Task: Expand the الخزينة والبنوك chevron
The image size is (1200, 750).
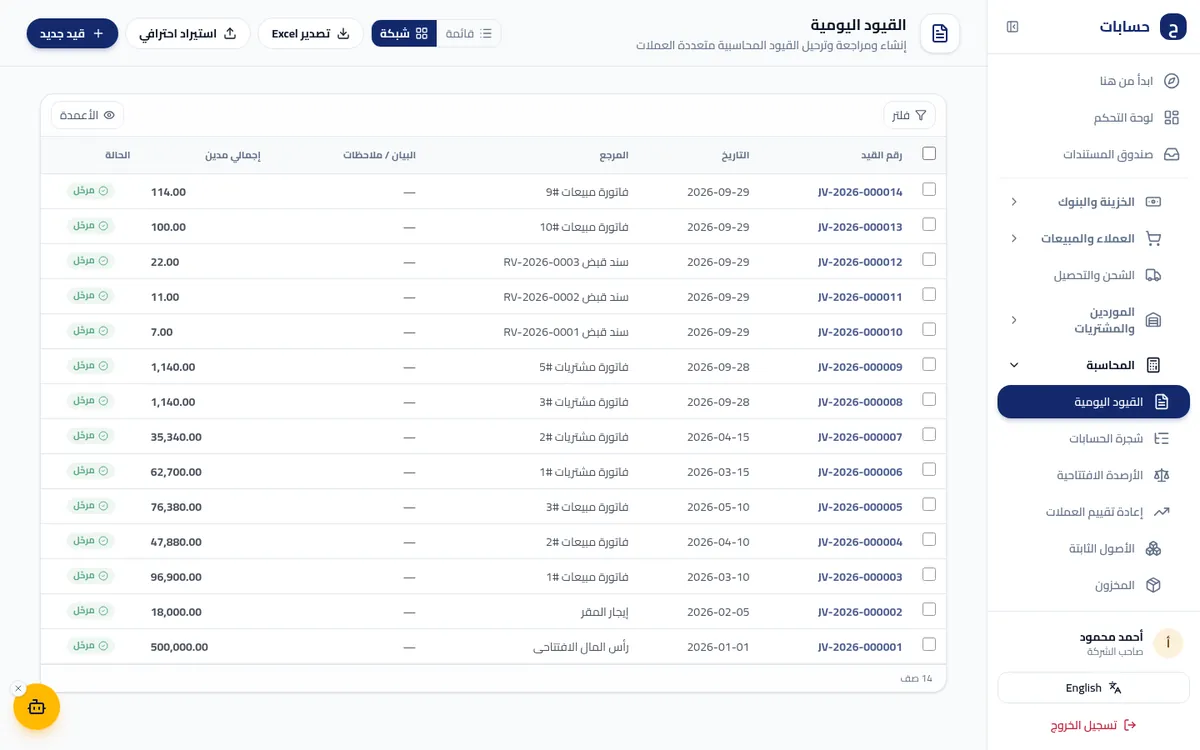Action: coord(1014,202)
